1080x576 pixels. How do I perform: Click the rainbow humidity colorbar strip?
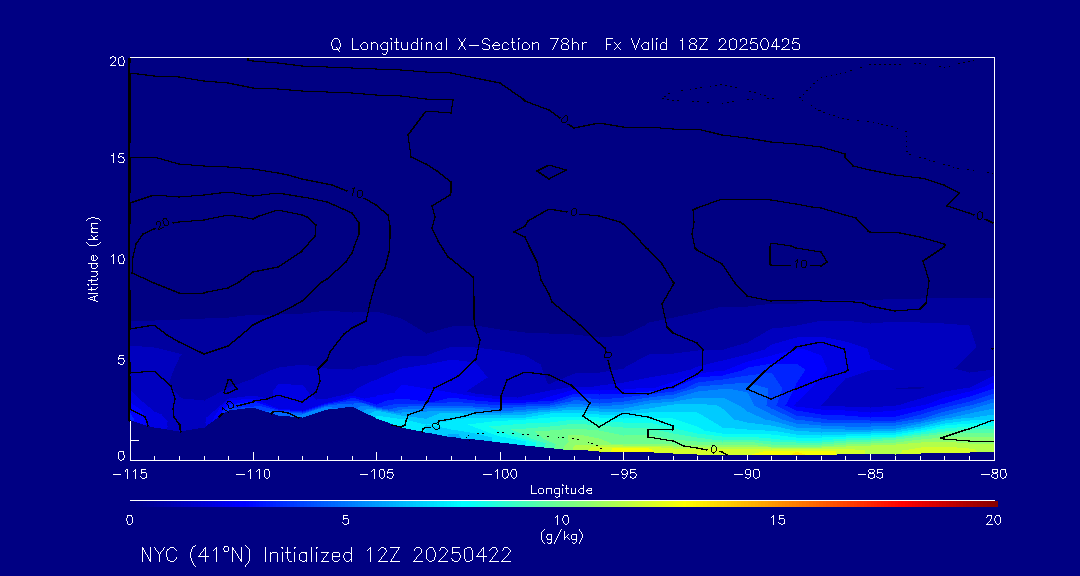click(563, 504)
